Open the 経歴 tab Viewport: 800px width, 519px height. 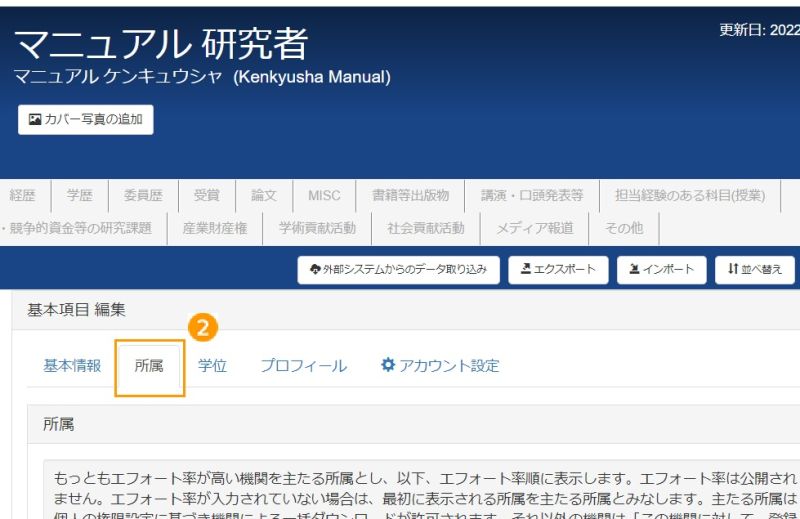pyautogui.click(x=22, y=195)
